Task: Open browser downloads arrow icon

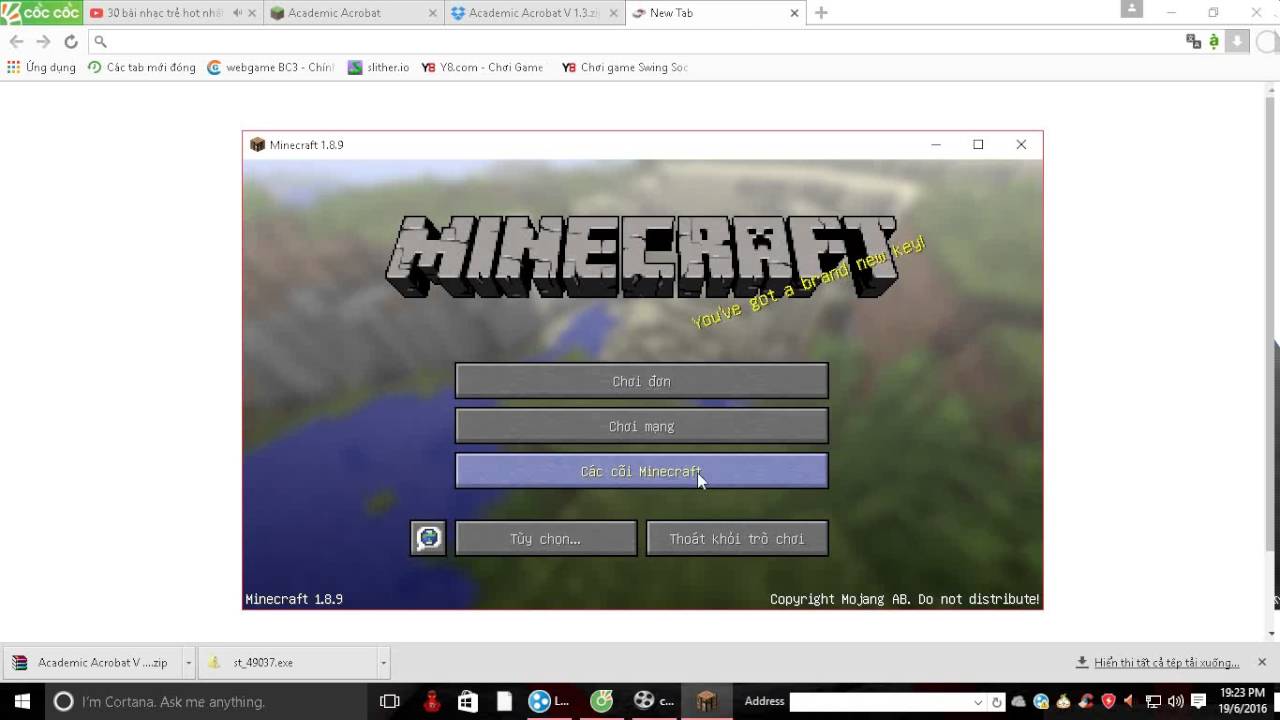Action: pos(1237,41)
